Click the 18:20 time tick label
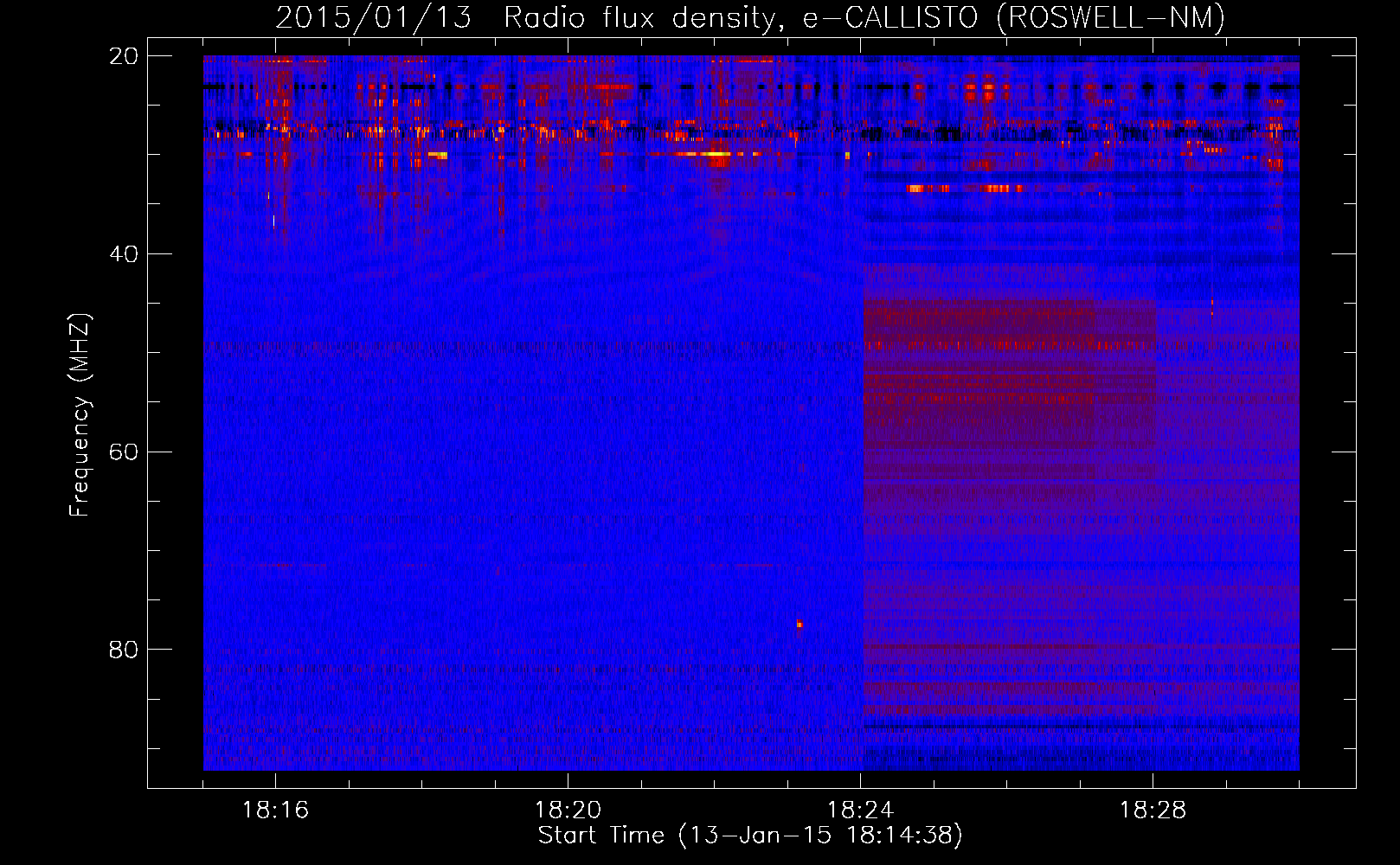This screenshot has width=1400, height=865. 568,811
